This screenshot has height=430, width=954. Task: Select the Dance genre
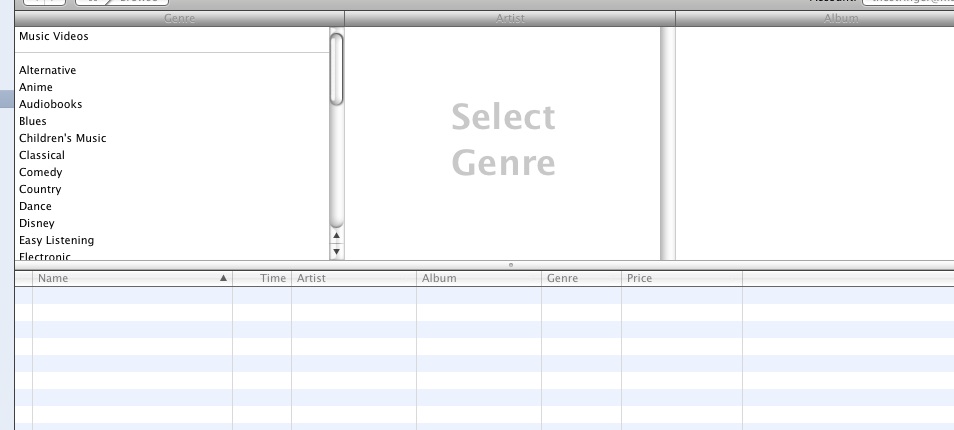tap(35, 207)
